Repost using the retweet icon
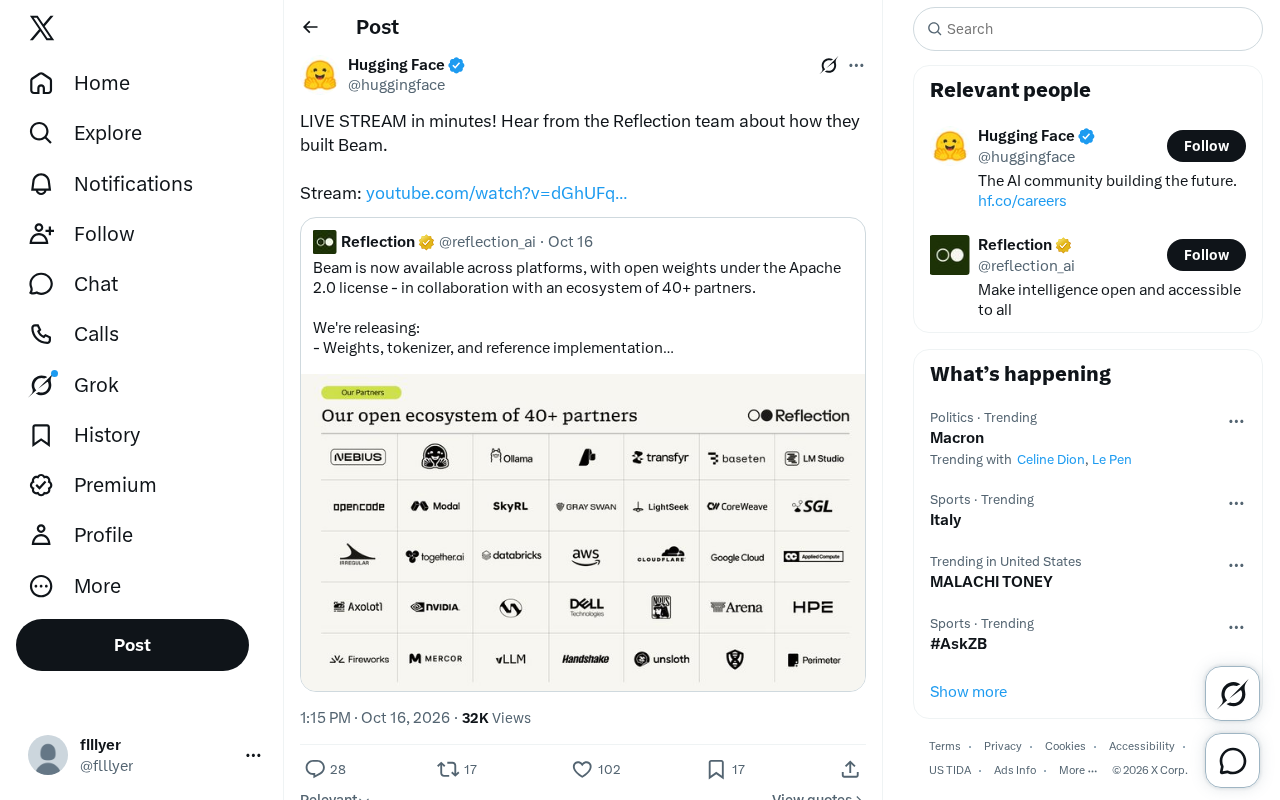 448,769
